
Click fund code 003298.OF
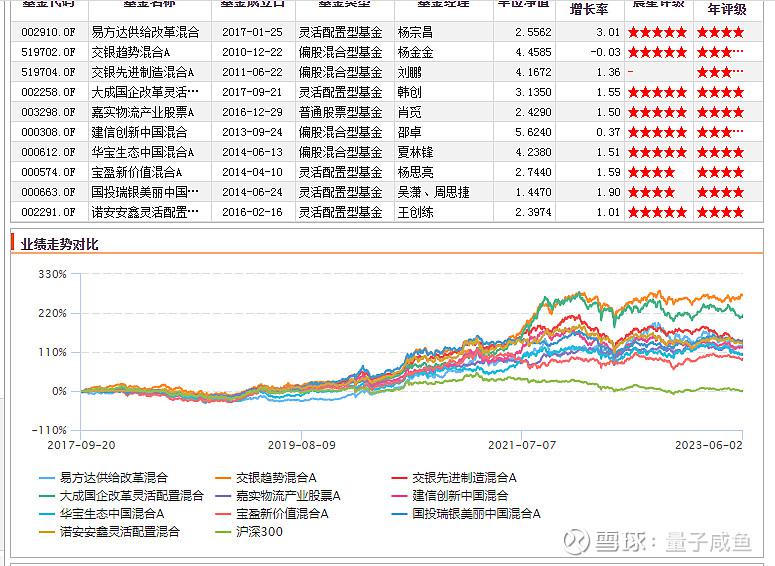coord(48,113)
